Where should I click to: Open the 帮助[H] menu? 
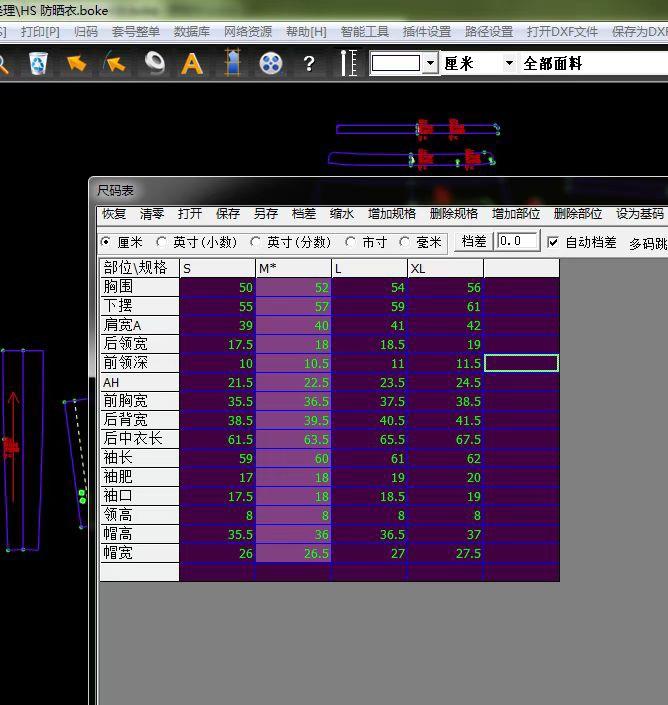tap(307, 32)
